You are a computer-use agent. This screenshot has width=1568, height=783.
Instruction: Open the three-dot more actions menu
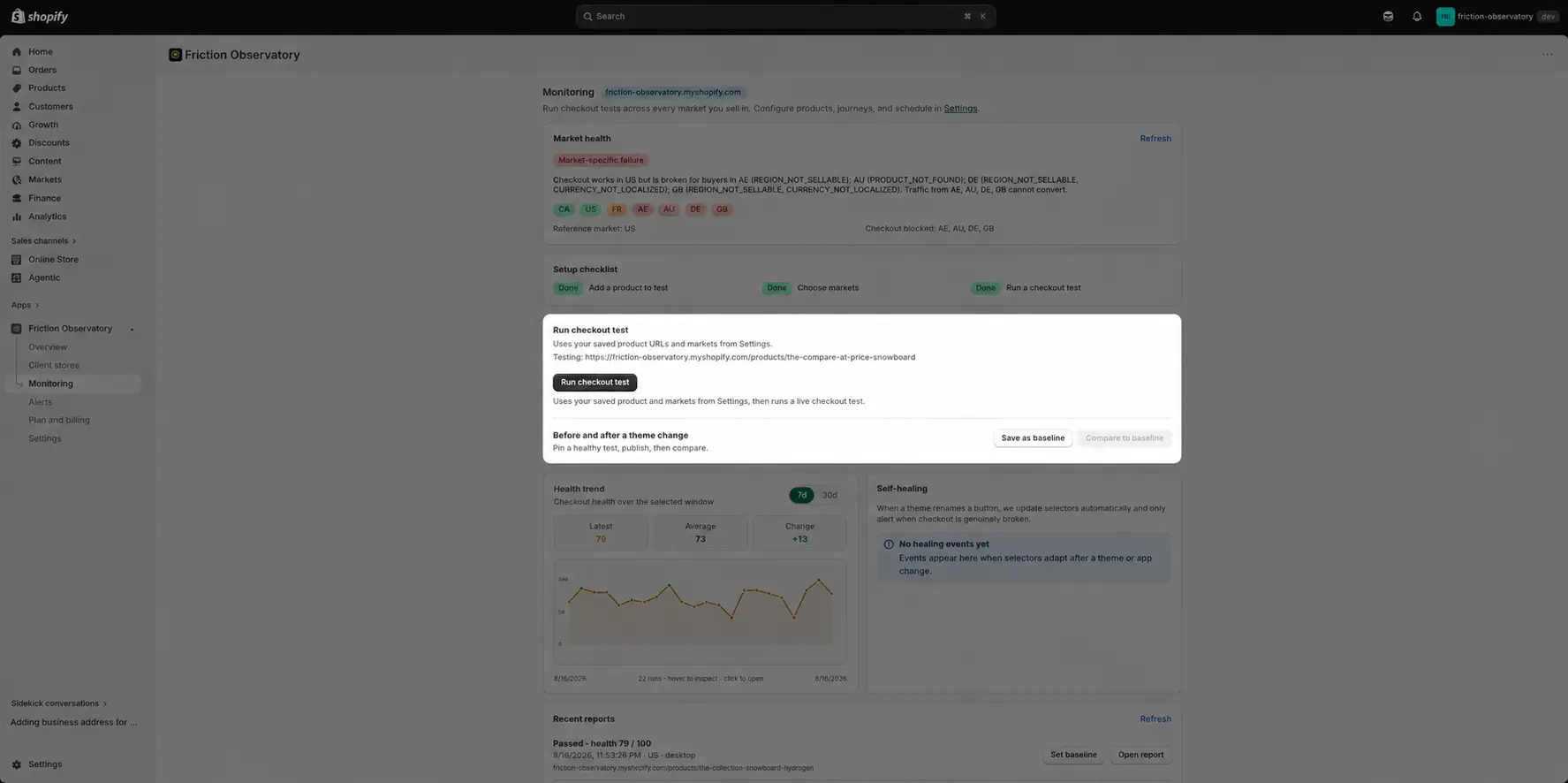(x=1547, y=55)
